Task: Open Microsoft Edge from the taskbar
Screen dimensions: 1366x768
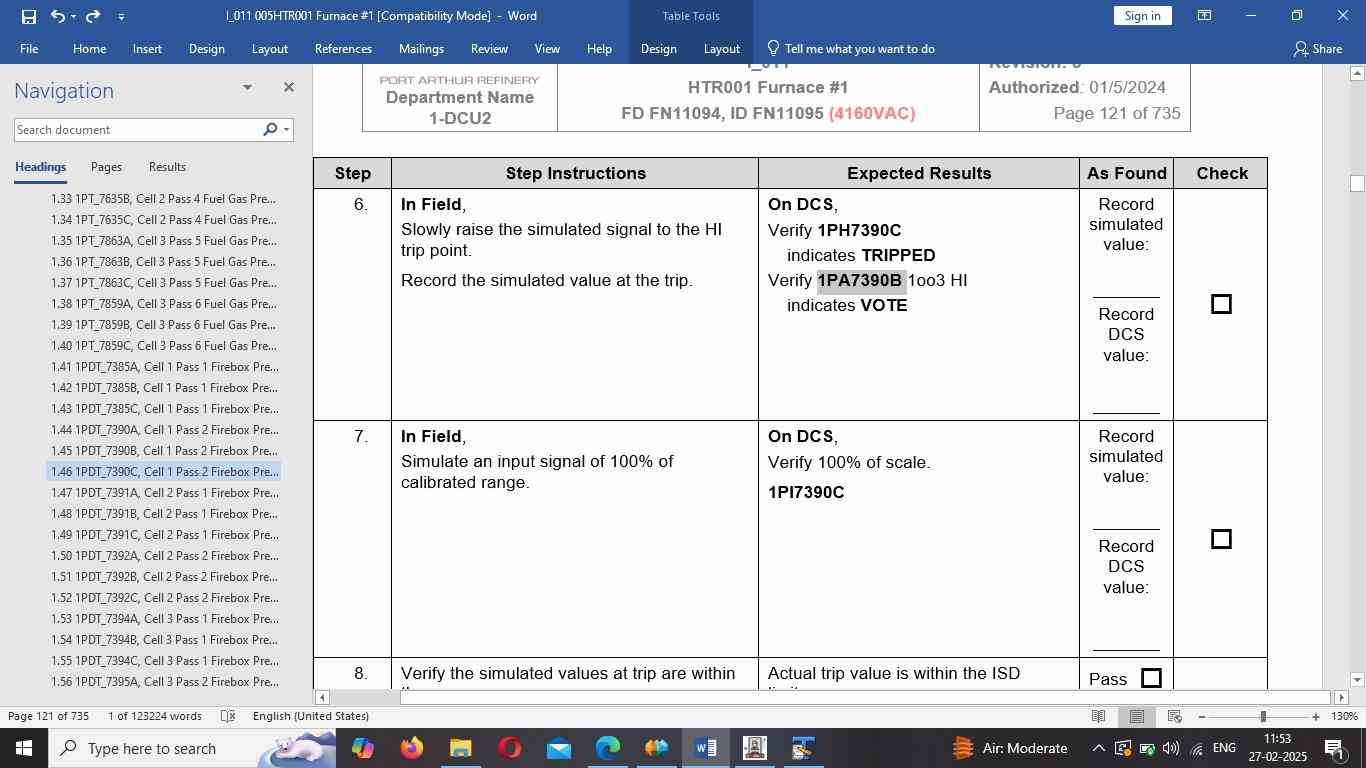Action: click(607, 748)
